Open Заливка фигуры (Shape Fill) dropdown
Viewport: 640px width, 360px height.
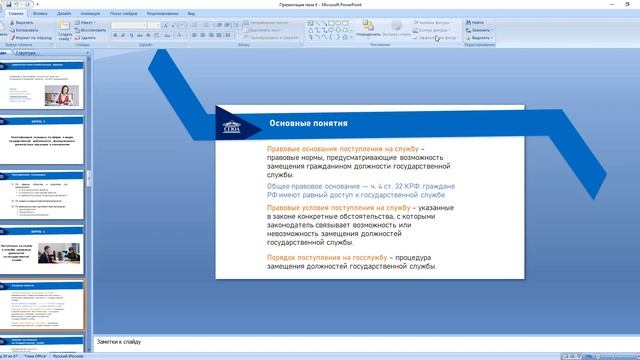coord(433,23)
